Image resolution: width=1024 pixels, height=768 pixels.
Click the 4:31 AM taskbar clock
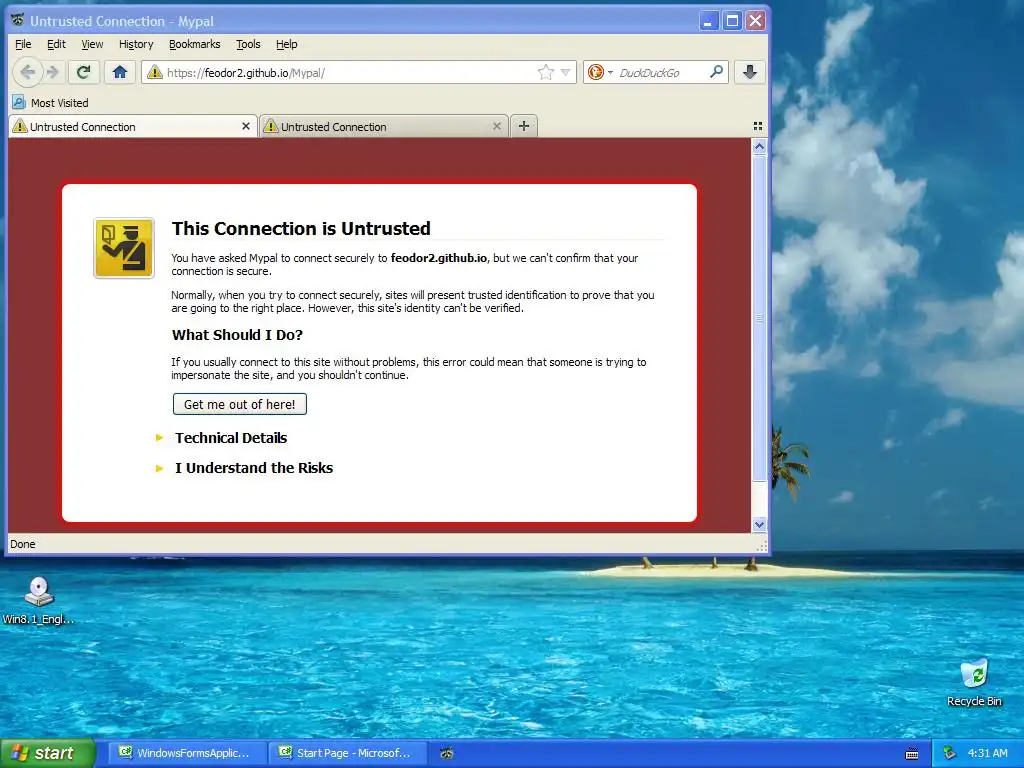coord(987,753)
